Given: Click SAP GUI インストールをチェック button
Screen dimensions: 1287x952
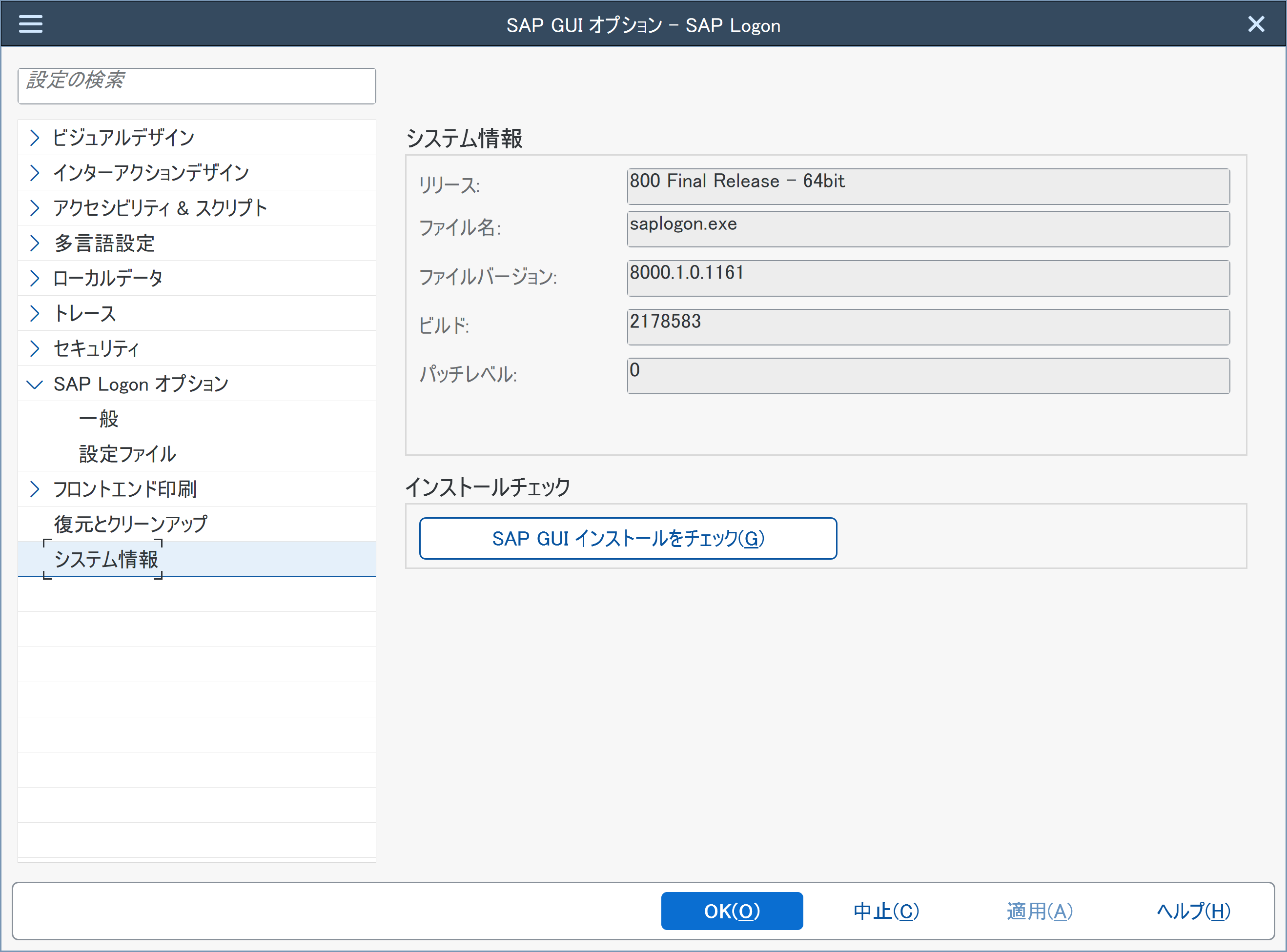Looking at the screenshot, I should 628,538.
